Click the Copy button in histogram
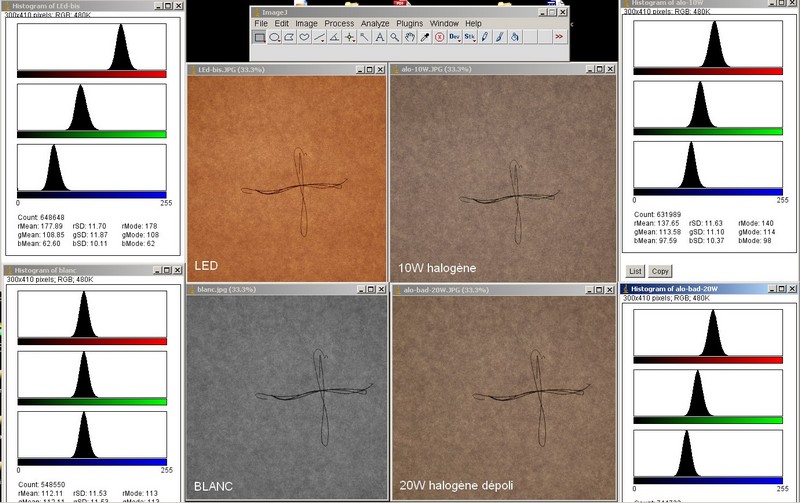Image resolution: width=800 pixels, height=503 pixels. click(659, 271)
